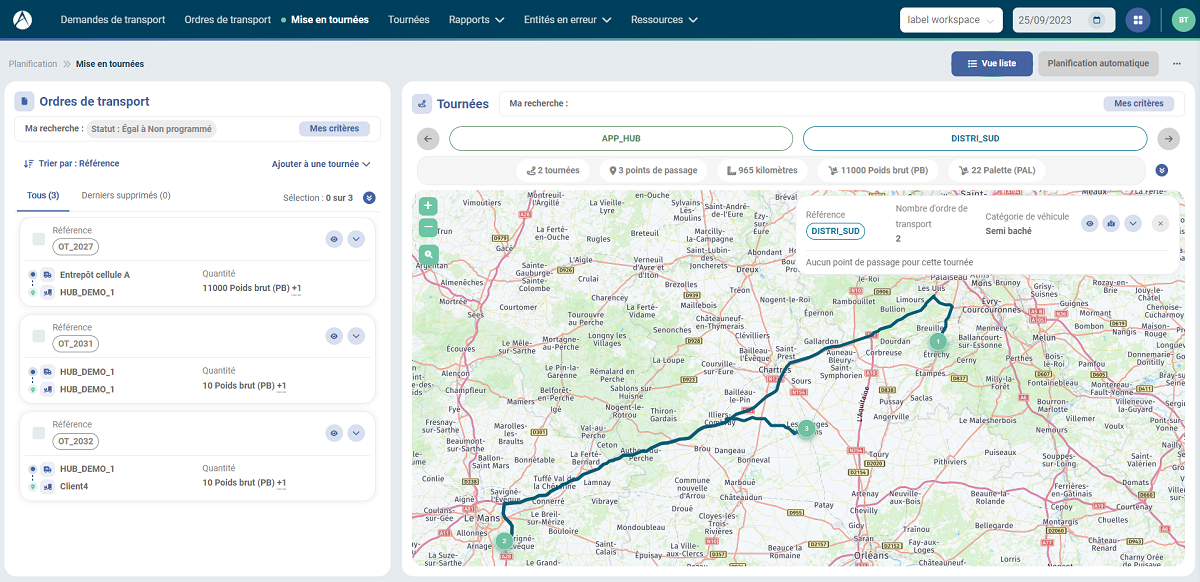Click the map search magnifier button
This screenshot has width=1200, height=582.
[428, 255]
